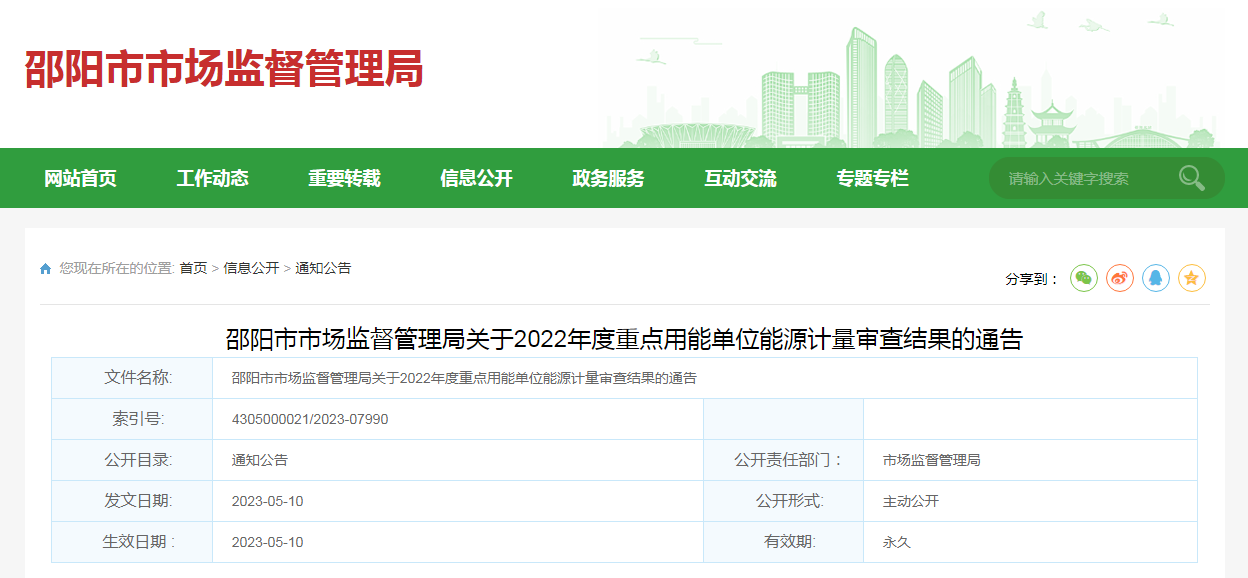Screen dimensions: 1248x578
Task: Click the 分享到 label
Action: pos(1032,279)
